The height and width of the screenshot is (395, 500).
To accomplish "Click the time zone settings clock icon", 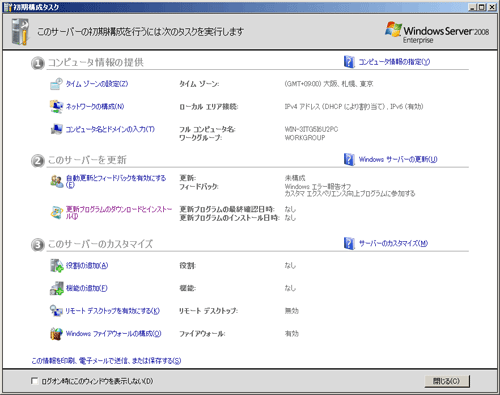I will coord(56,84).
